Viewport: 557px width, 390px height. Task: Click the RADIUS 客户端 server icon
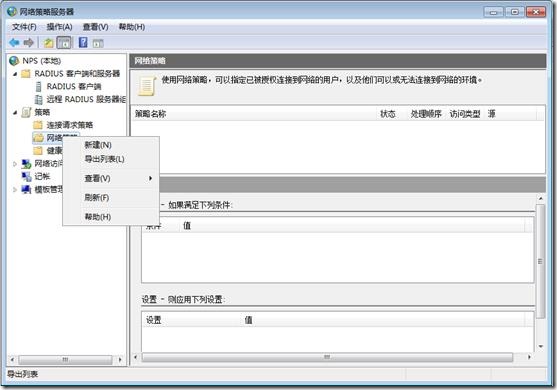[x=38, y=86]
